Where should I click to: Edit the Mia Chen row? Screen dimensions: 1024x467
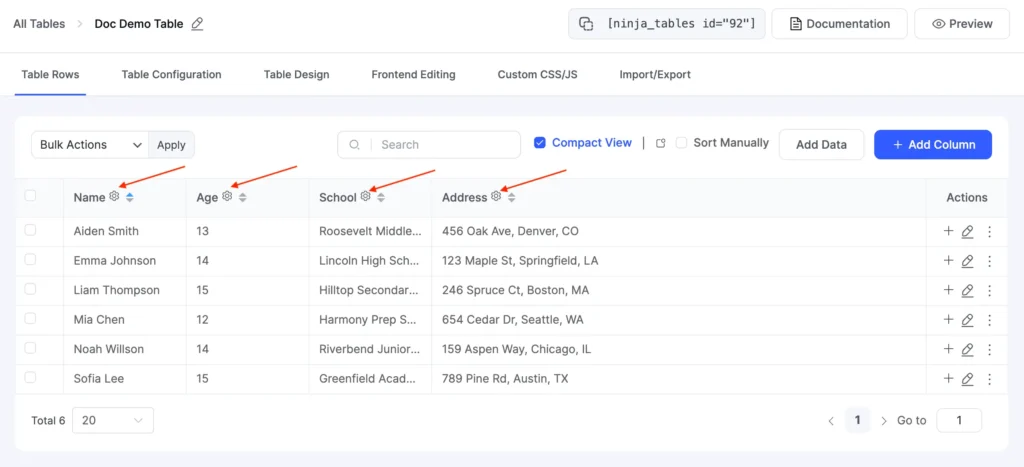click(968, 320)
